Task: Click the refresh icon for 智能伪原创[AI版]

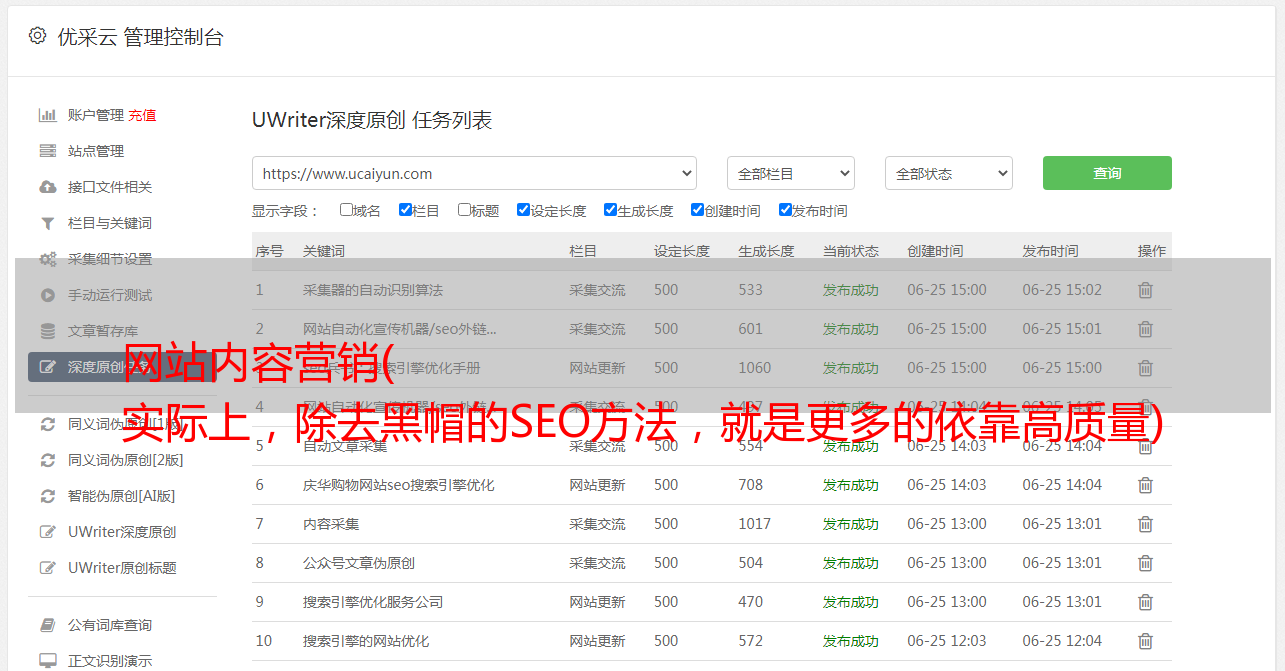Action: click(47, 496)
